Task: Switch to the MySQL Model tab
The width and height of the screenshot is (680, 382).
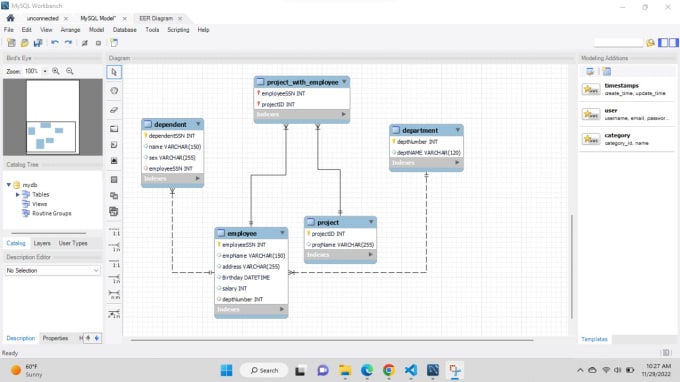Action: 98,18
